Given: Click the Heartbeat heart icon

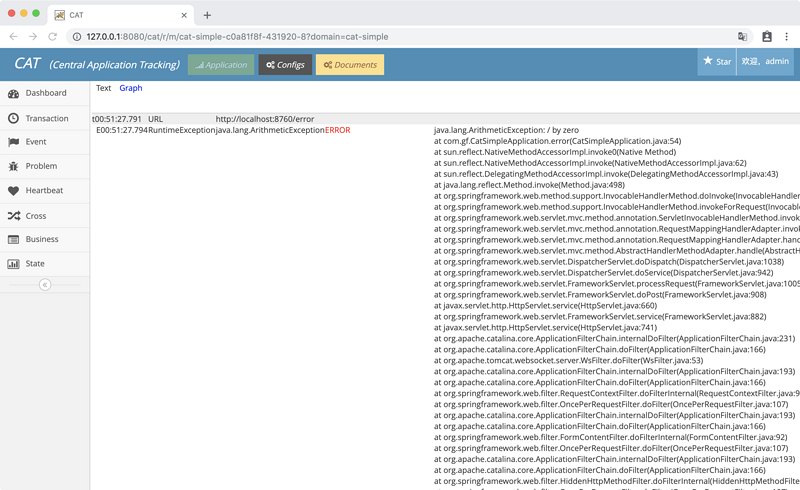Looking at the screenshot, I should coord(13,191).
